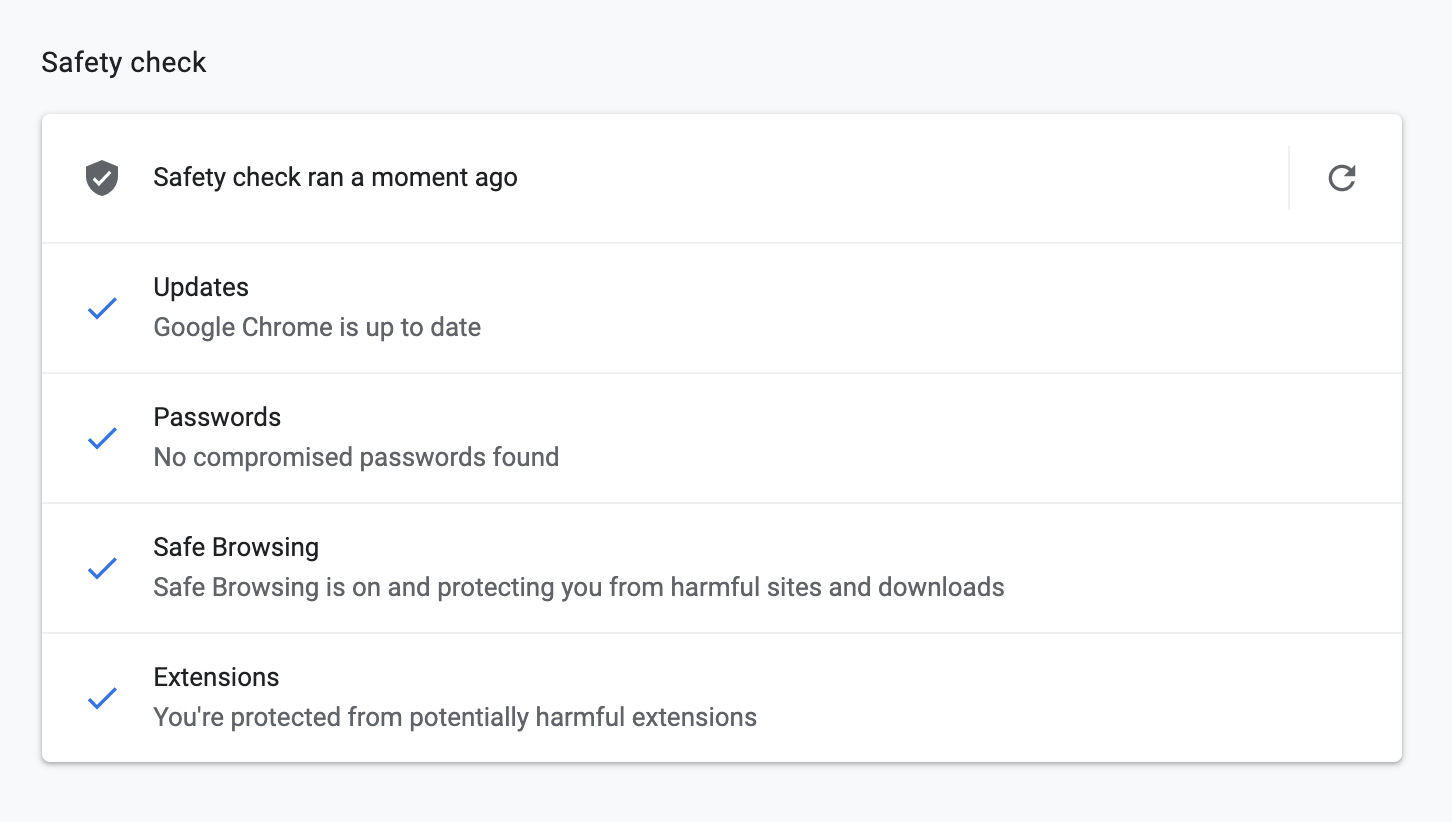
Task: Click the blue checkmark beside Extensions
Action: [x=102, y=698]
